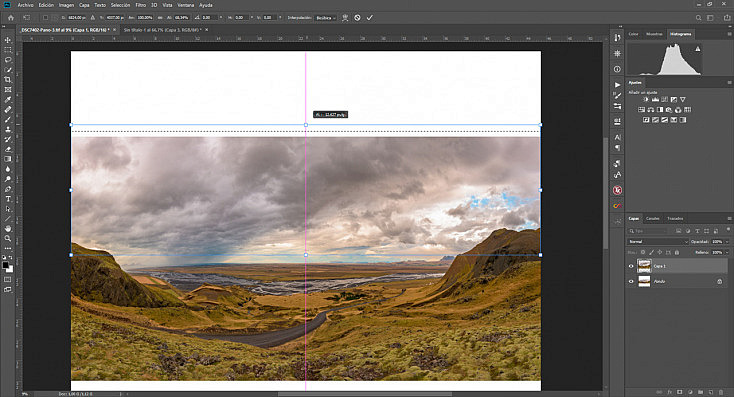Toggle the reference point checkbox
The width and height of the screenshot is (734, 397).
point(45,17)
